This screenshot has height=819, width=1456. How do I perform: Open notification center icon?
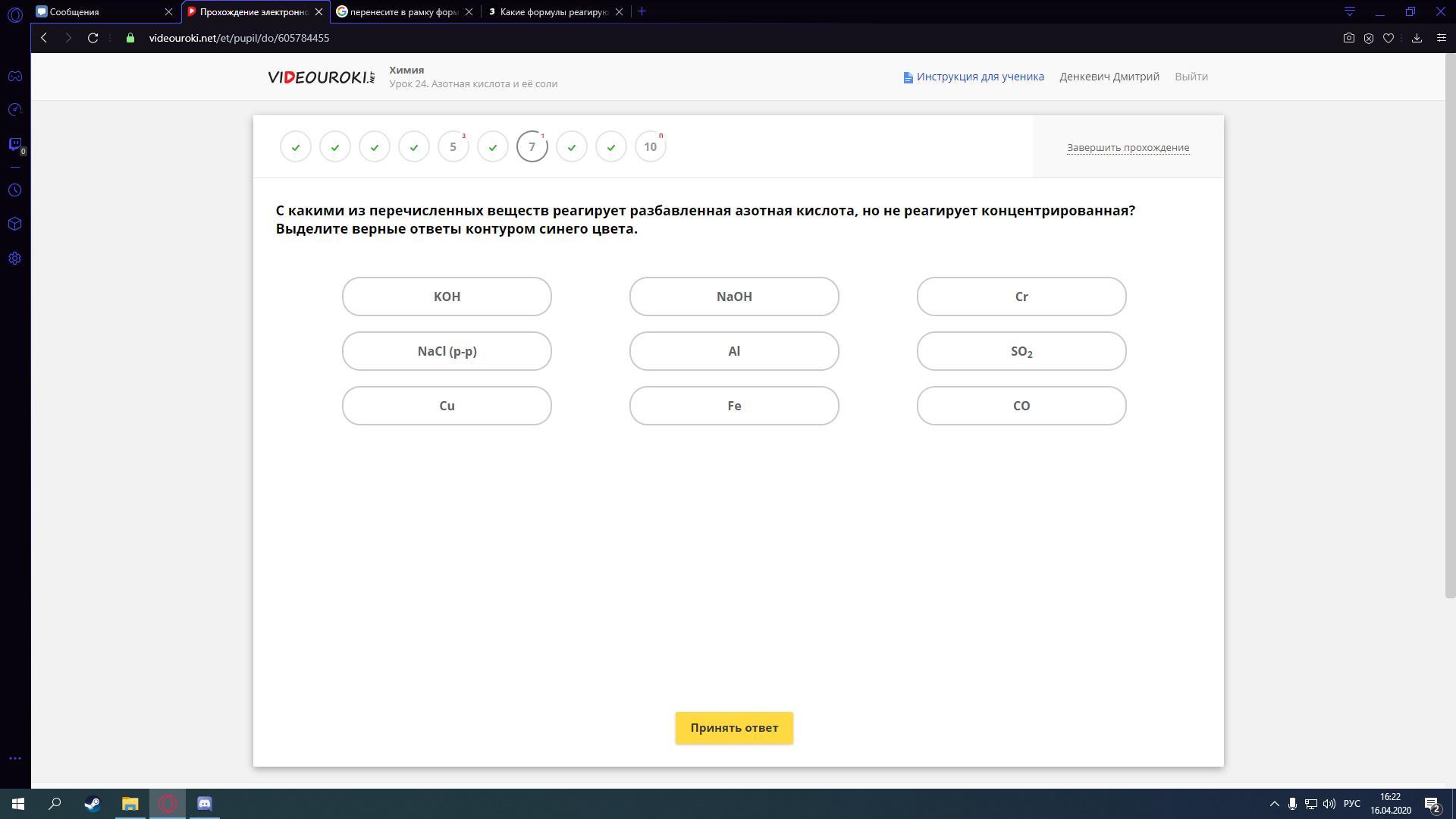click(1432, 804)
